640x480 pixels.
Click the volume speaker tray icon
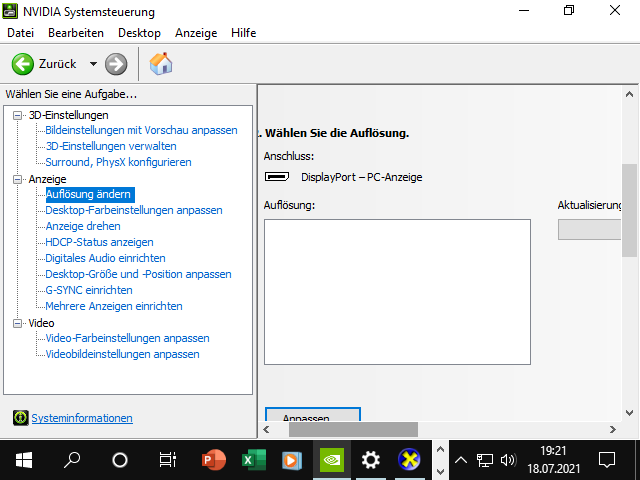tap(509, 460)
